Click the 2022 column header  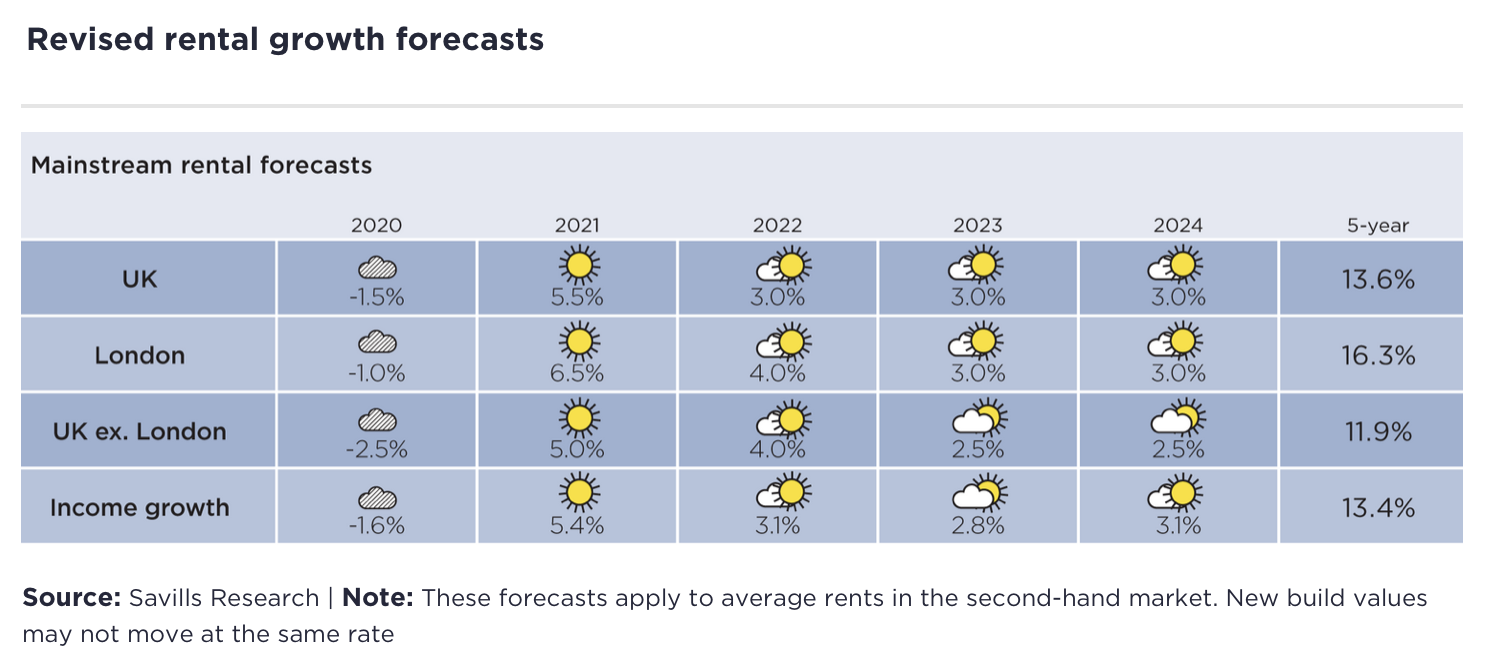pyautogui.click(x=778, y=225)
